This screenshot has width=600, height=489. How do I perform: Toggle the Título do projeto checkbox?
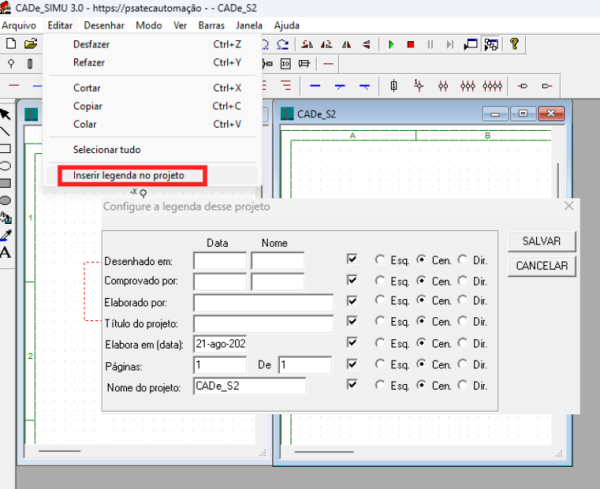[352, 321]
